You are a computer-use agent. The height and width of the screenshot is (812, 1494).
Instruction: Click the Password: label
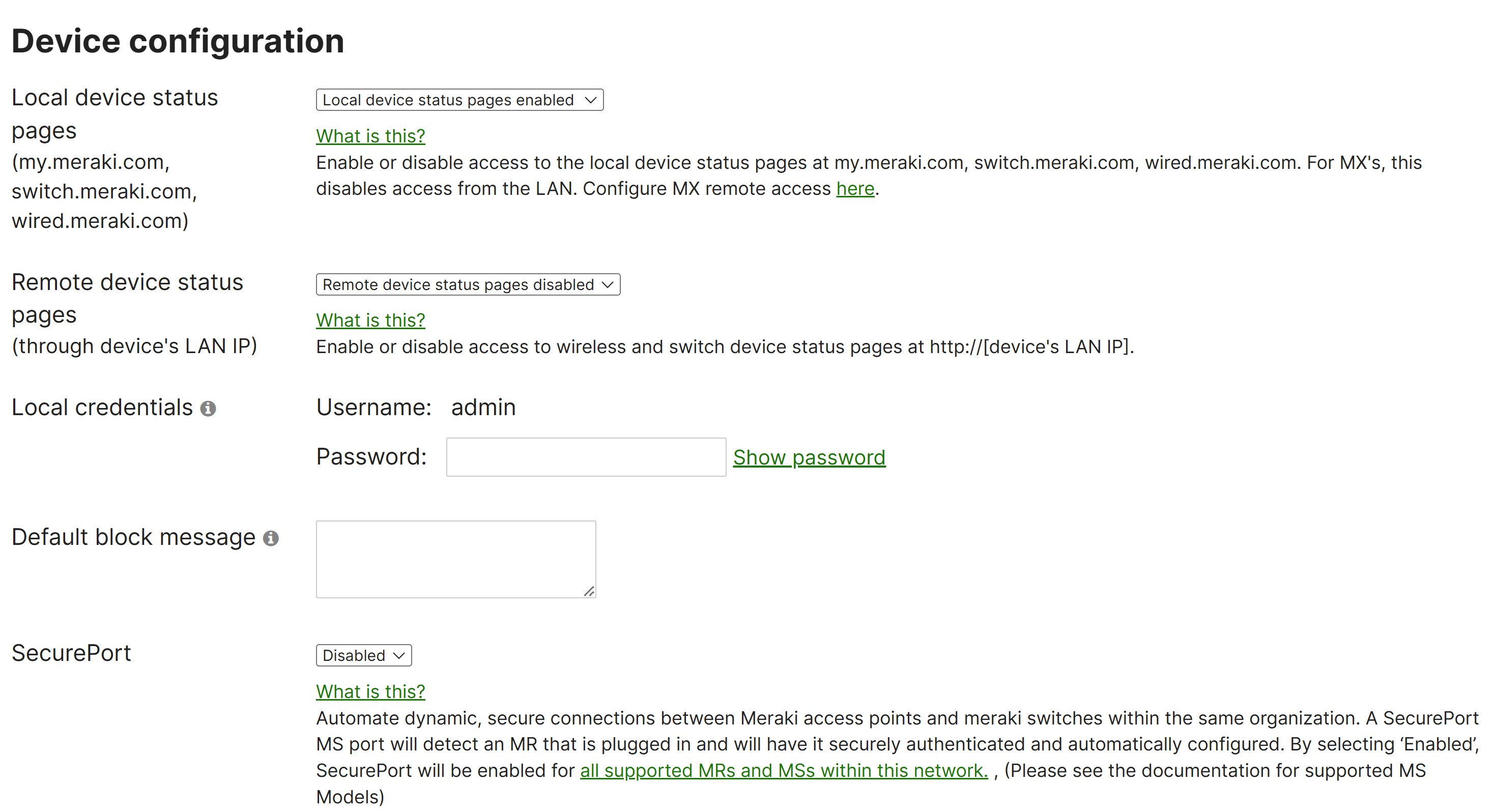click(371, 457)
